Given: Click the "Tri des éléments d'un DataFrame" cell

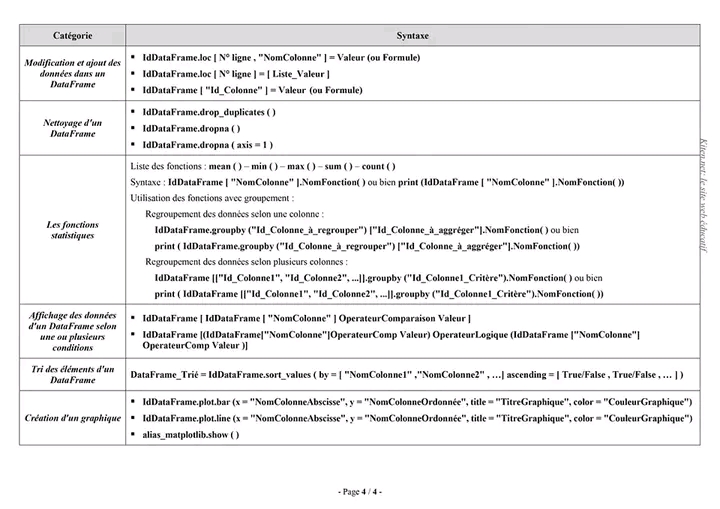Looking at the screenshot, I should click(72, 374).
